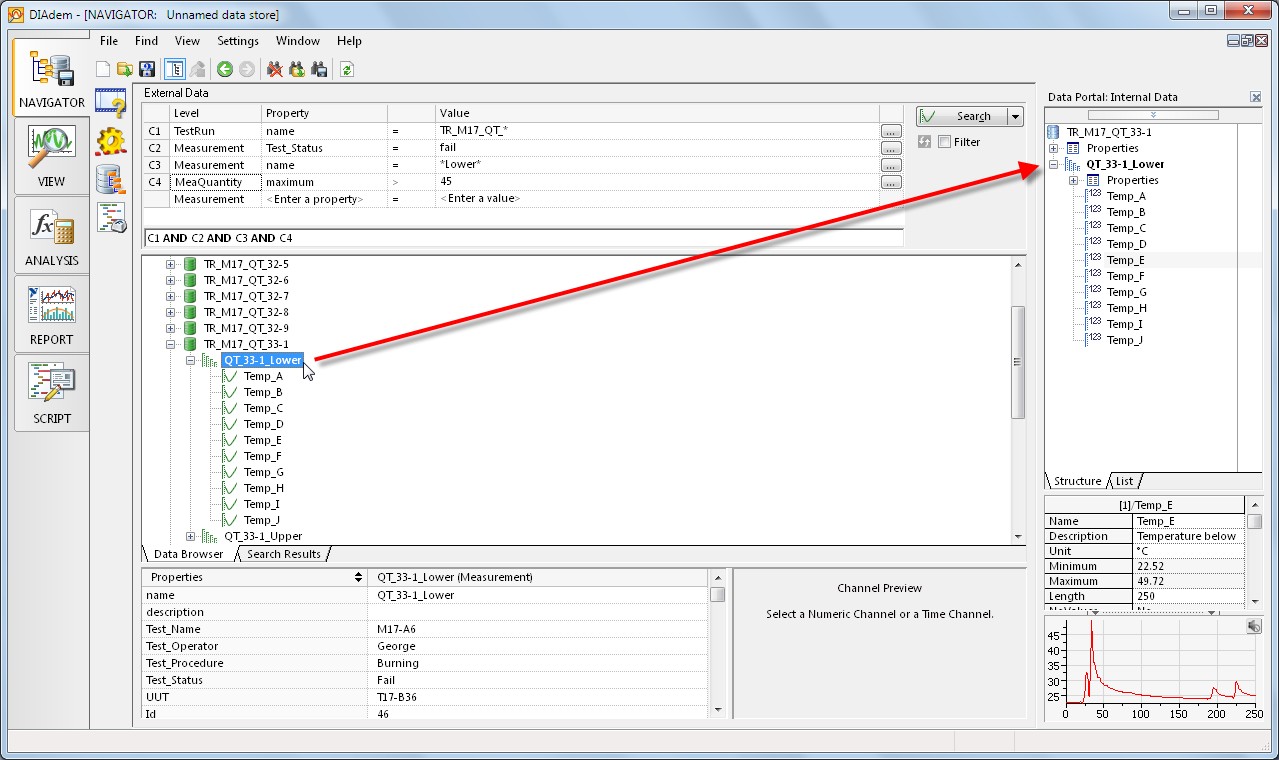This screenshot has height=760, width=1279.
Task: Click the browse button for row C2
Action: click(x=891, y=148)
